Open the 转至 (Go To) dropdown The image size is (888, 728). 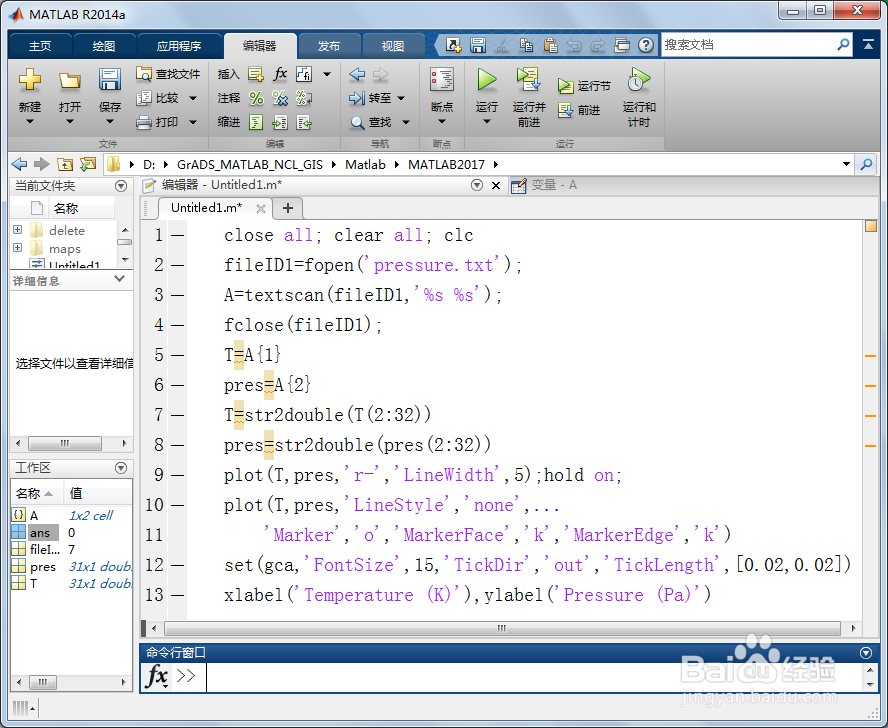pos(401,98)
